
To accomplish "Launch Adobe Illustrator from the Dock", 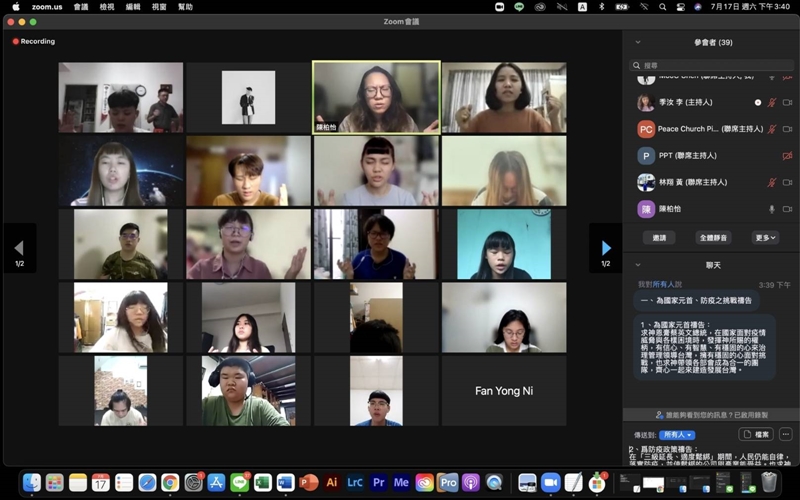I will [x=332, y=482].
